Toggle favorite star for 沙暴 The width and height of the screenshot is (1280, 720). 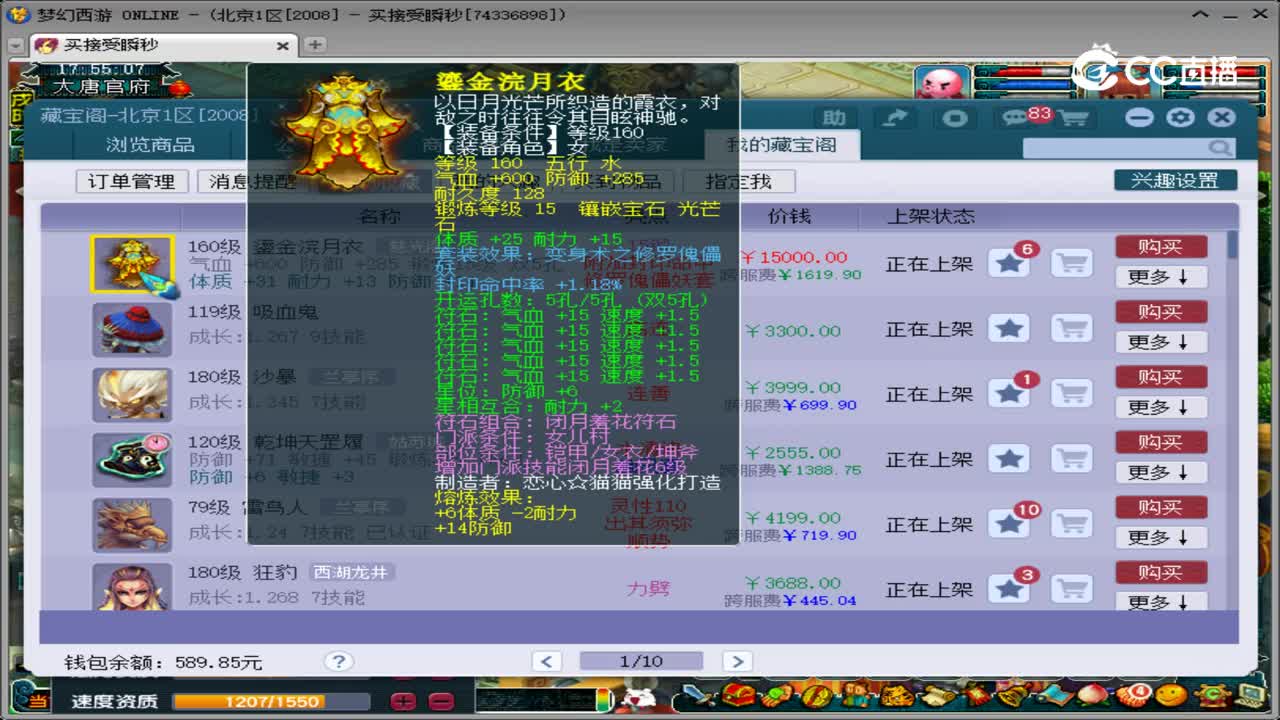[1009, 393]
